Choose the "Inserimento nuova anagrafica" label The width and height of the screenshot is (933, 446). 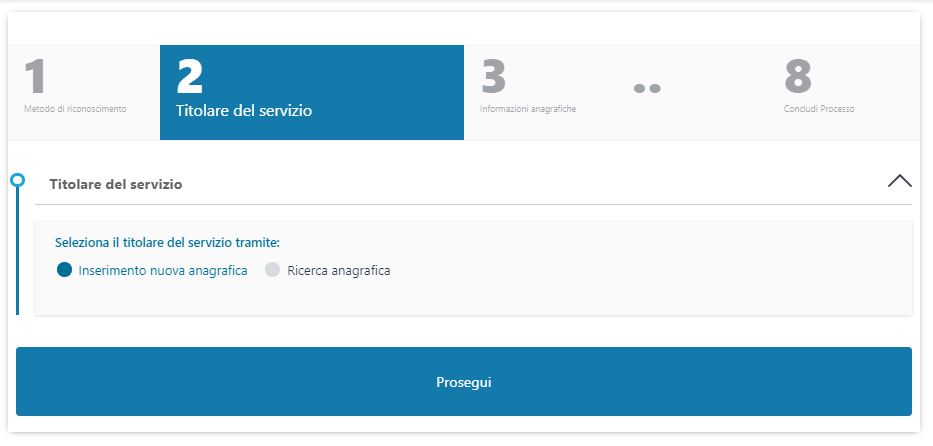(x=163, y=271)
